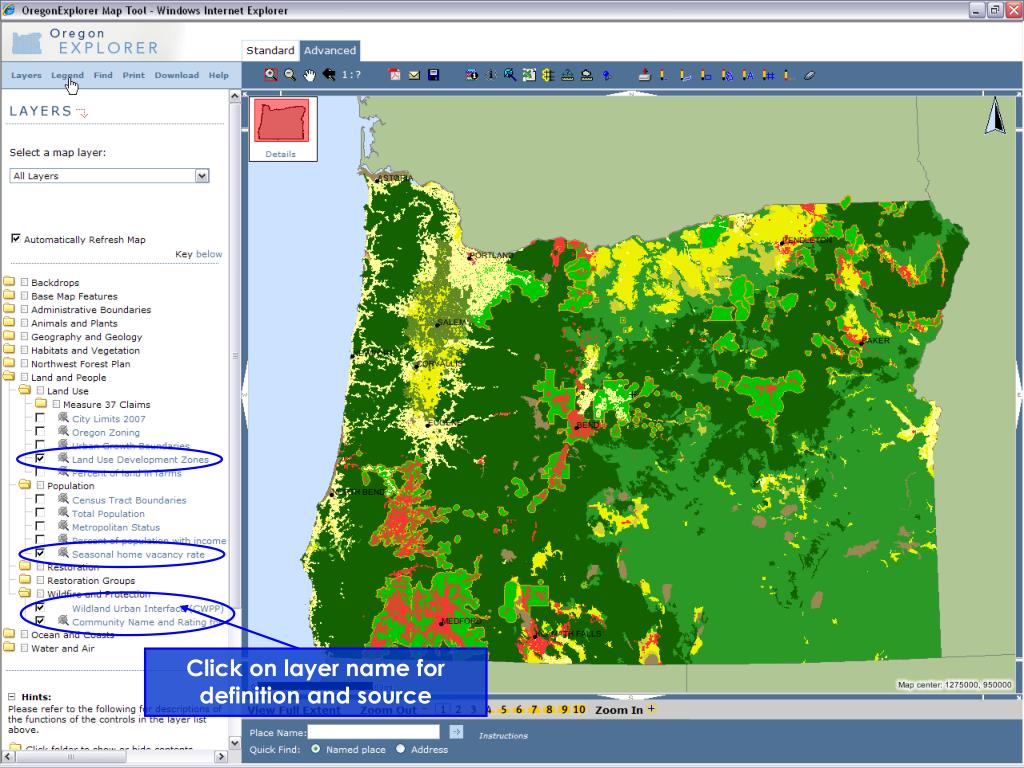Select the Address quick find radio button

click(400, 749)
